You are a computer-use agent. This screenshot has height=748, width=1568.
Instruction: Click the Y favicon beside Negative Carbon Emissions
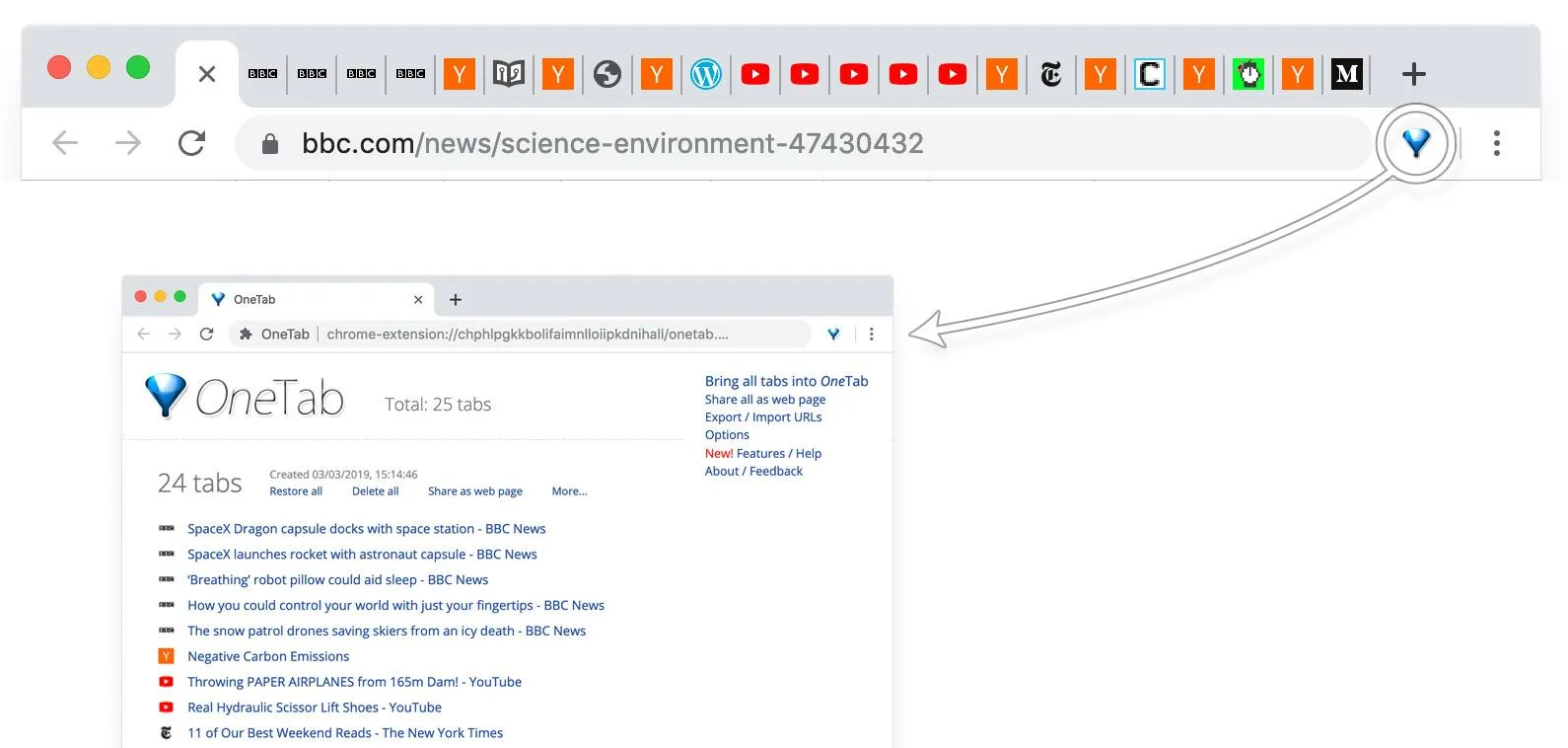tap(166, 656)
